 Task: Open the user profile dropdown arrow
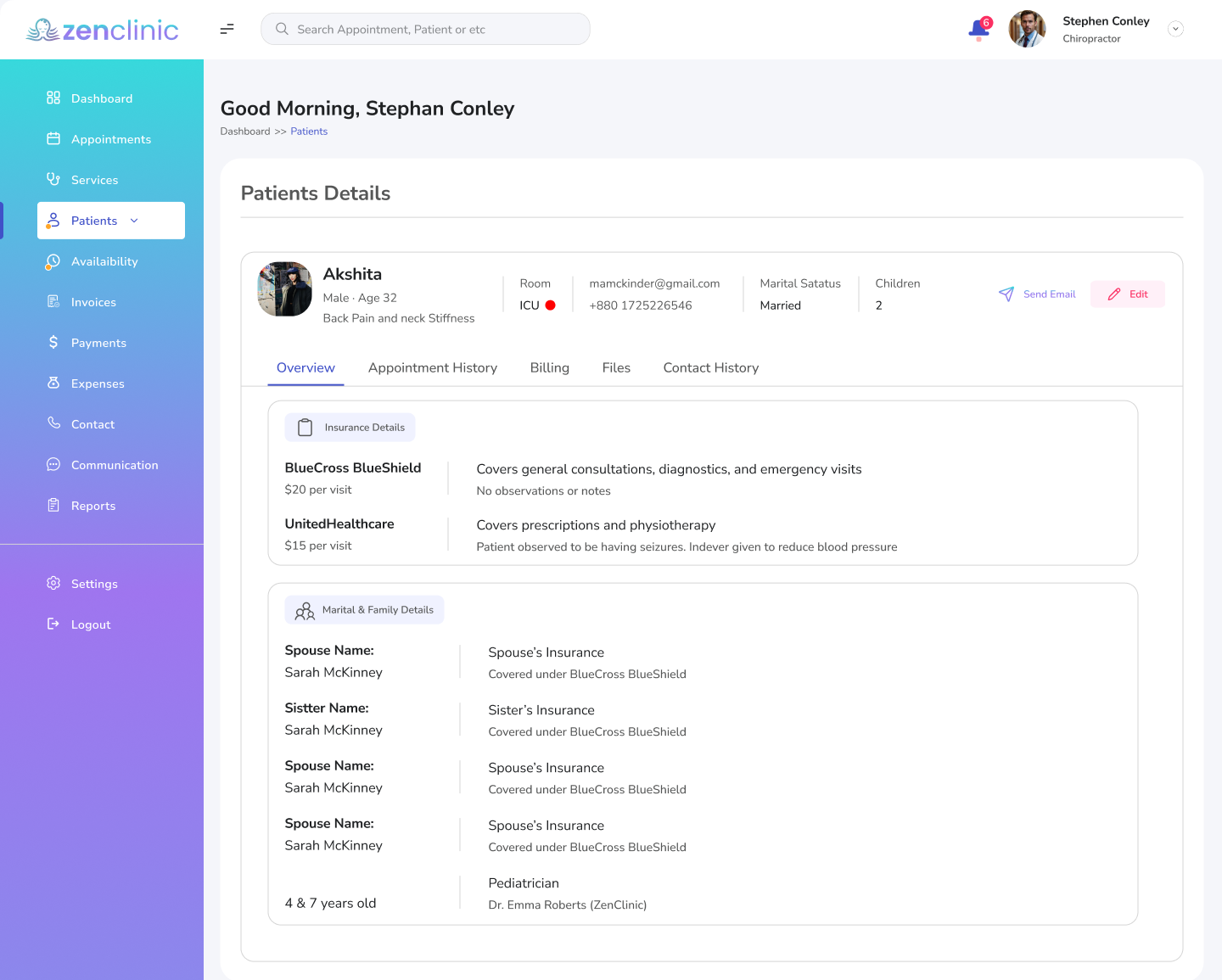click(1175, 29)
